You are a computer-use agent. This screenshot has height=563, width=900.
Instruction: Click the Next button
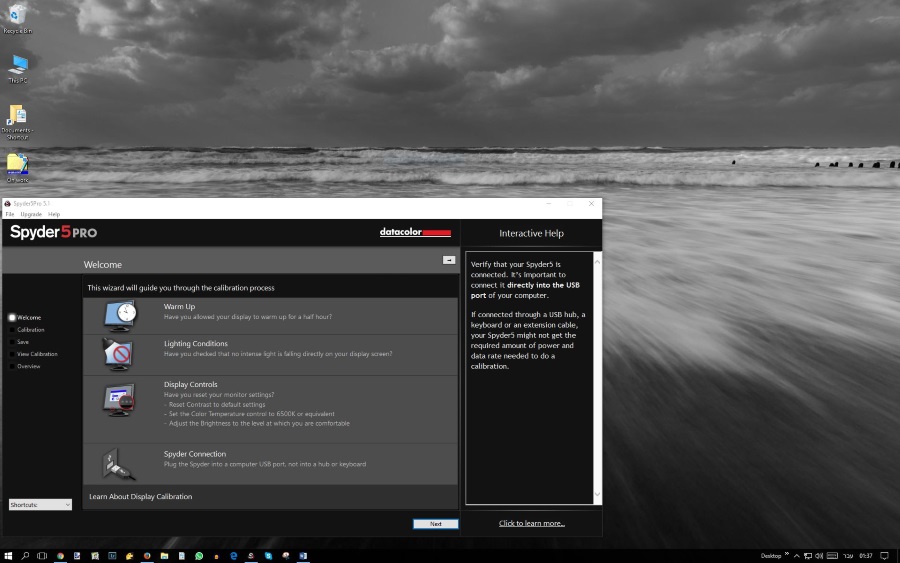[x=436, y=523]
